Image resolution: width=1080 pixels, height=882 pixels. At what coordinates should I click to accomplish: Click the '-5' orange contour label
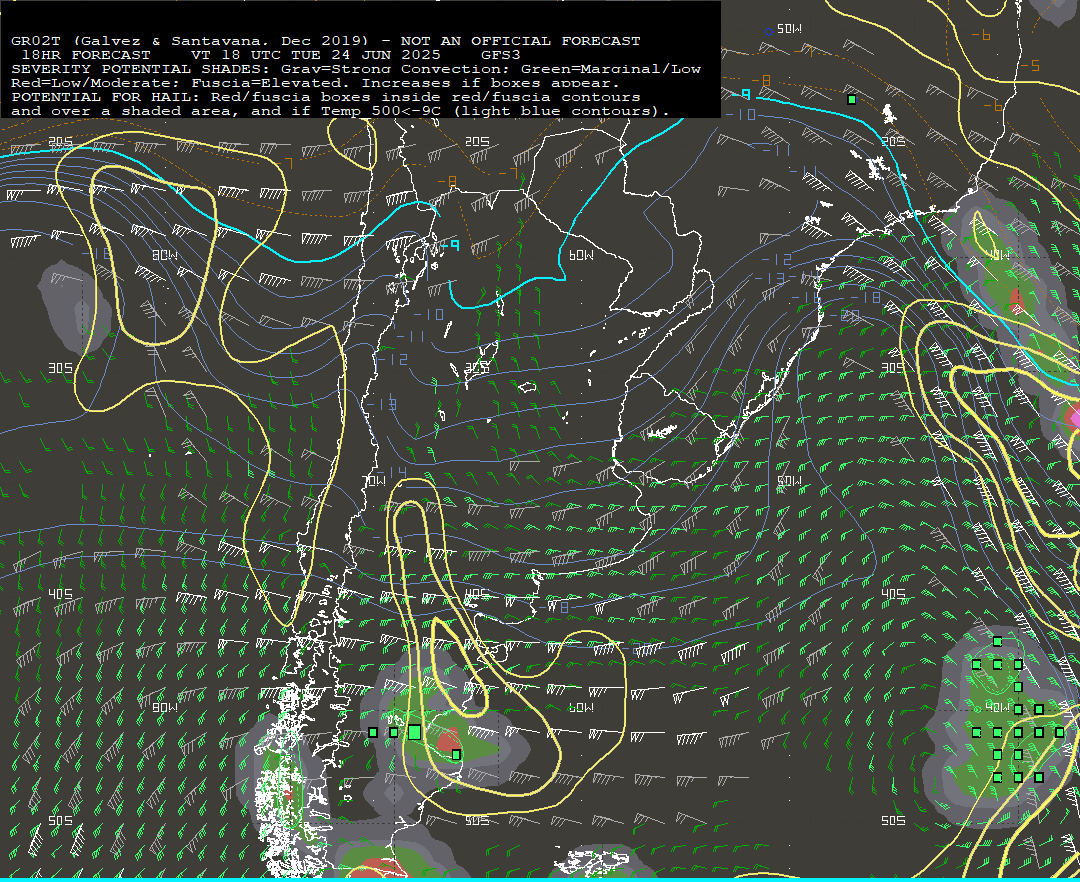1030,66
